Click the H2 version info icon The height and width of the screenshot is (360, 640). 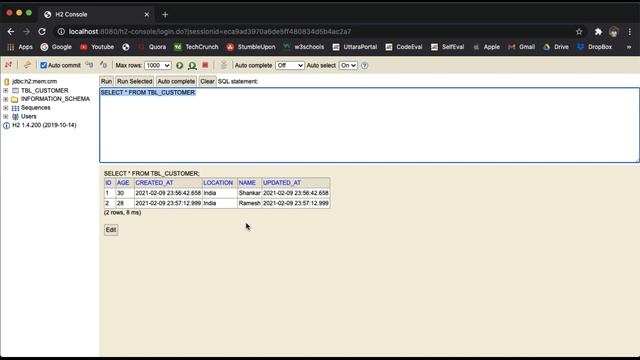7,125
